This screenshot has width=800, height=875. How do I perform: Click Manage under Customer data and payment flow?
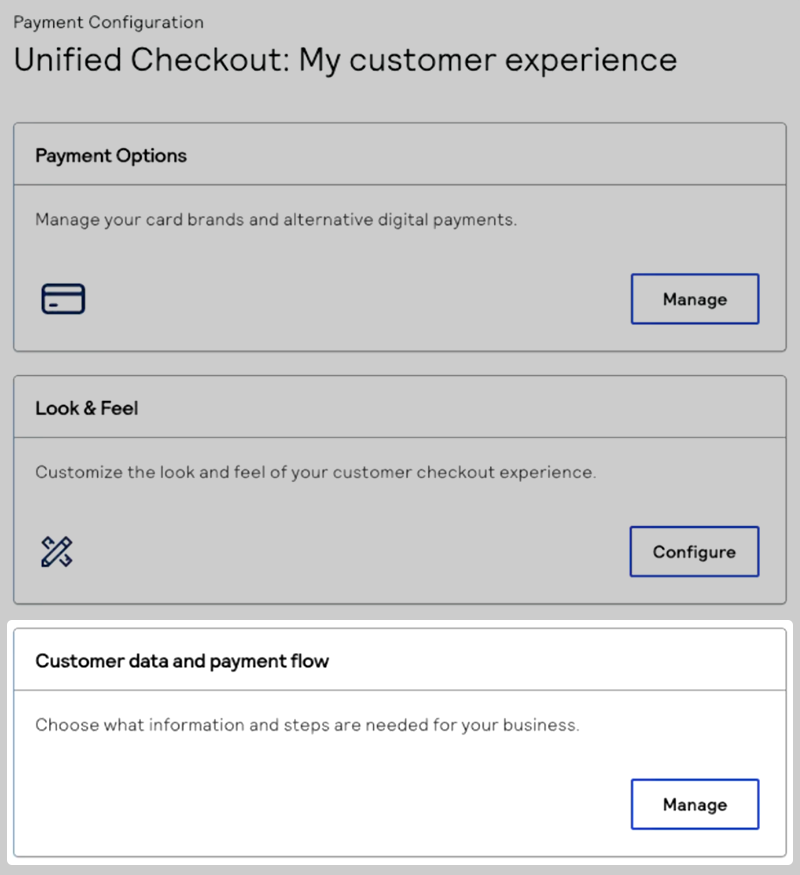tap(694, 804)
